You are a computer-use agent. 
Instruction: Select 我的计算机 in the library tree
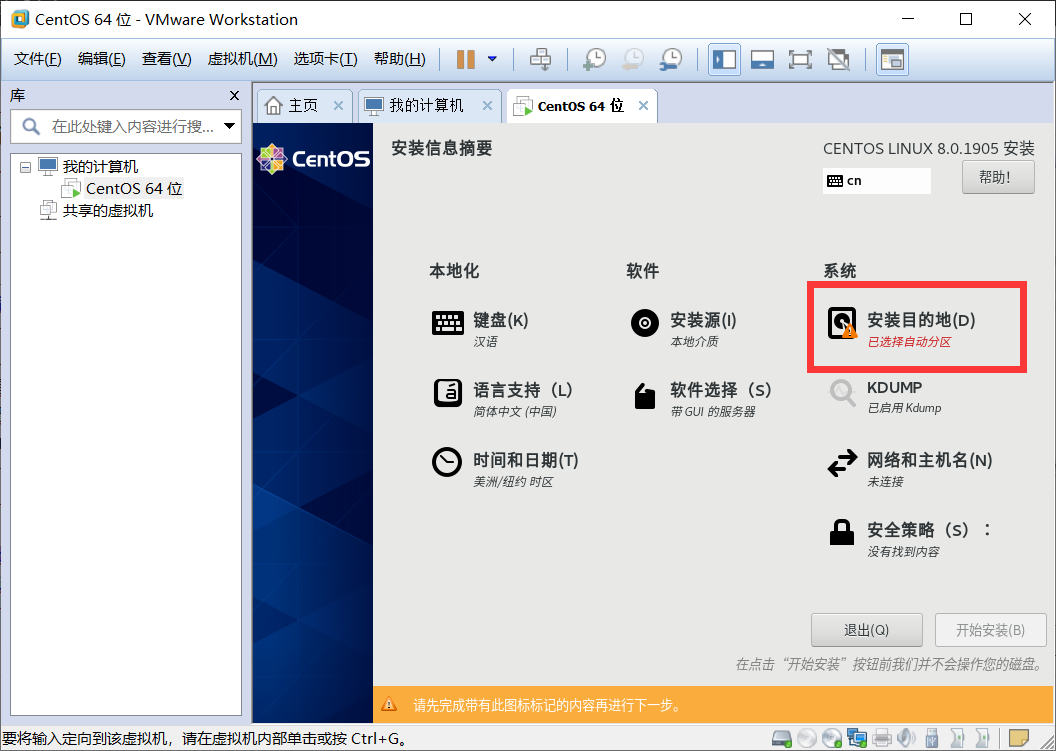click(x=100, y=166)
